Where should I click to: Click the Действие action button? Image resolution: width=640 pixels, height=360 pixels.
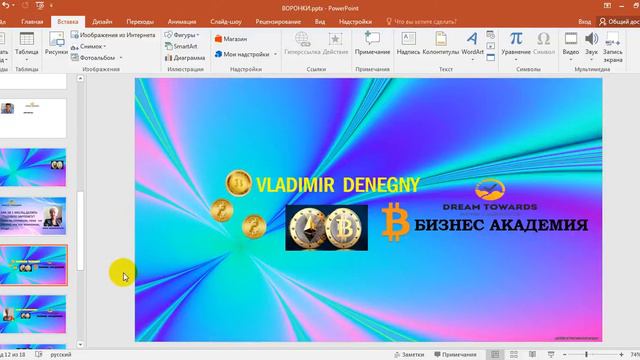coord(335,43)
